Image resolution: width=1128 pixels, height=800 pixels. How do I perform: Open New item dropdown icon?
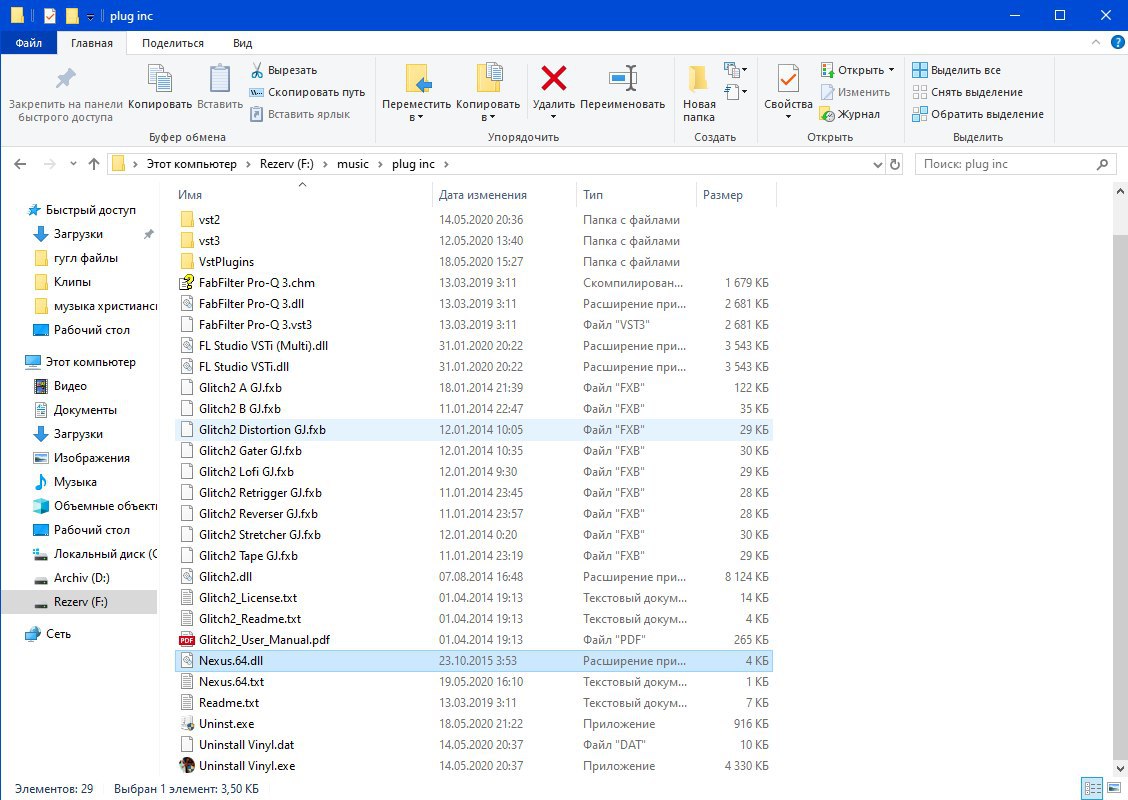click(x=734, y=70)
